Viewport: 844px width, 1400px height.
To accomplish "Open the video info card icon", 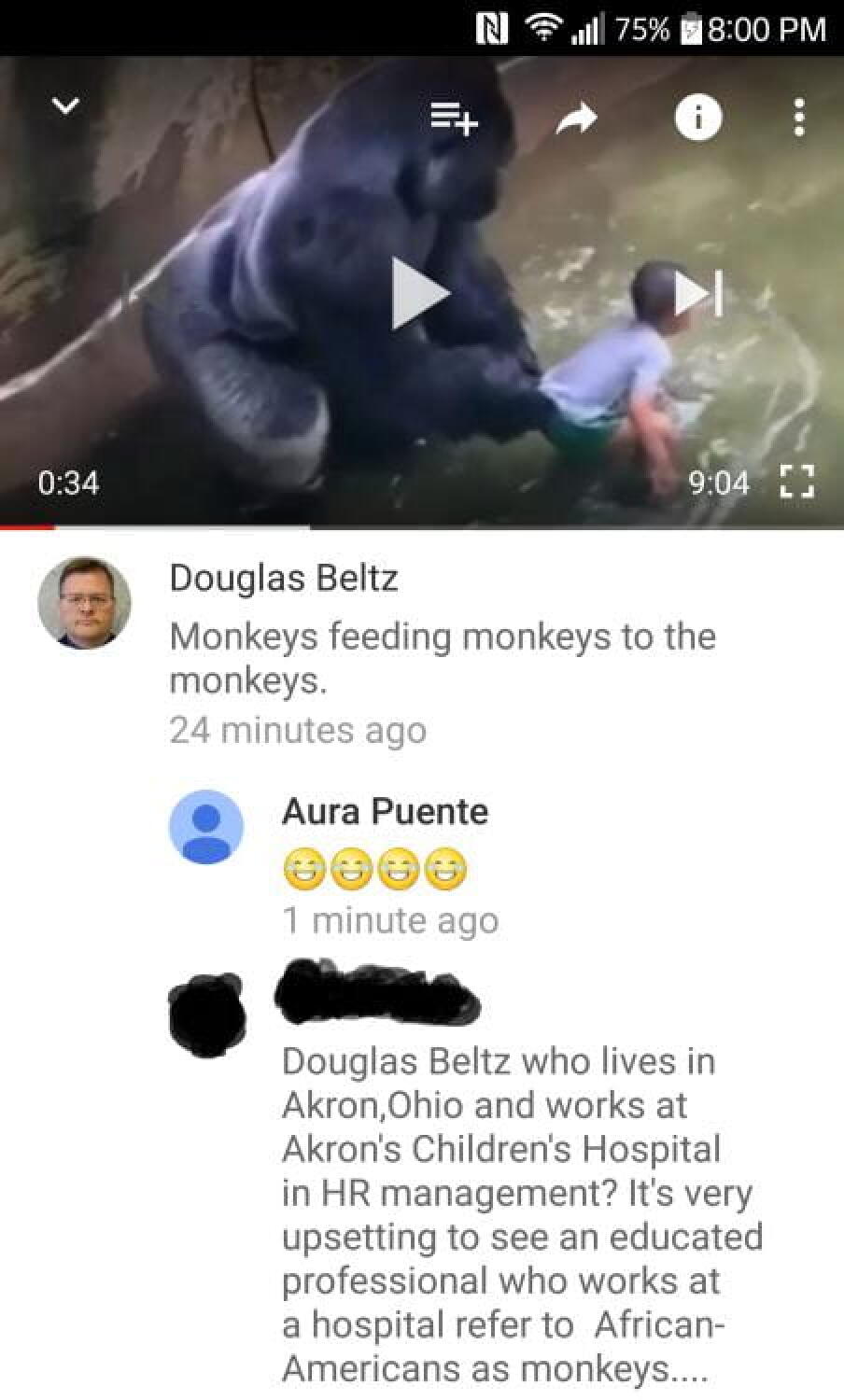I will (698, 118).
